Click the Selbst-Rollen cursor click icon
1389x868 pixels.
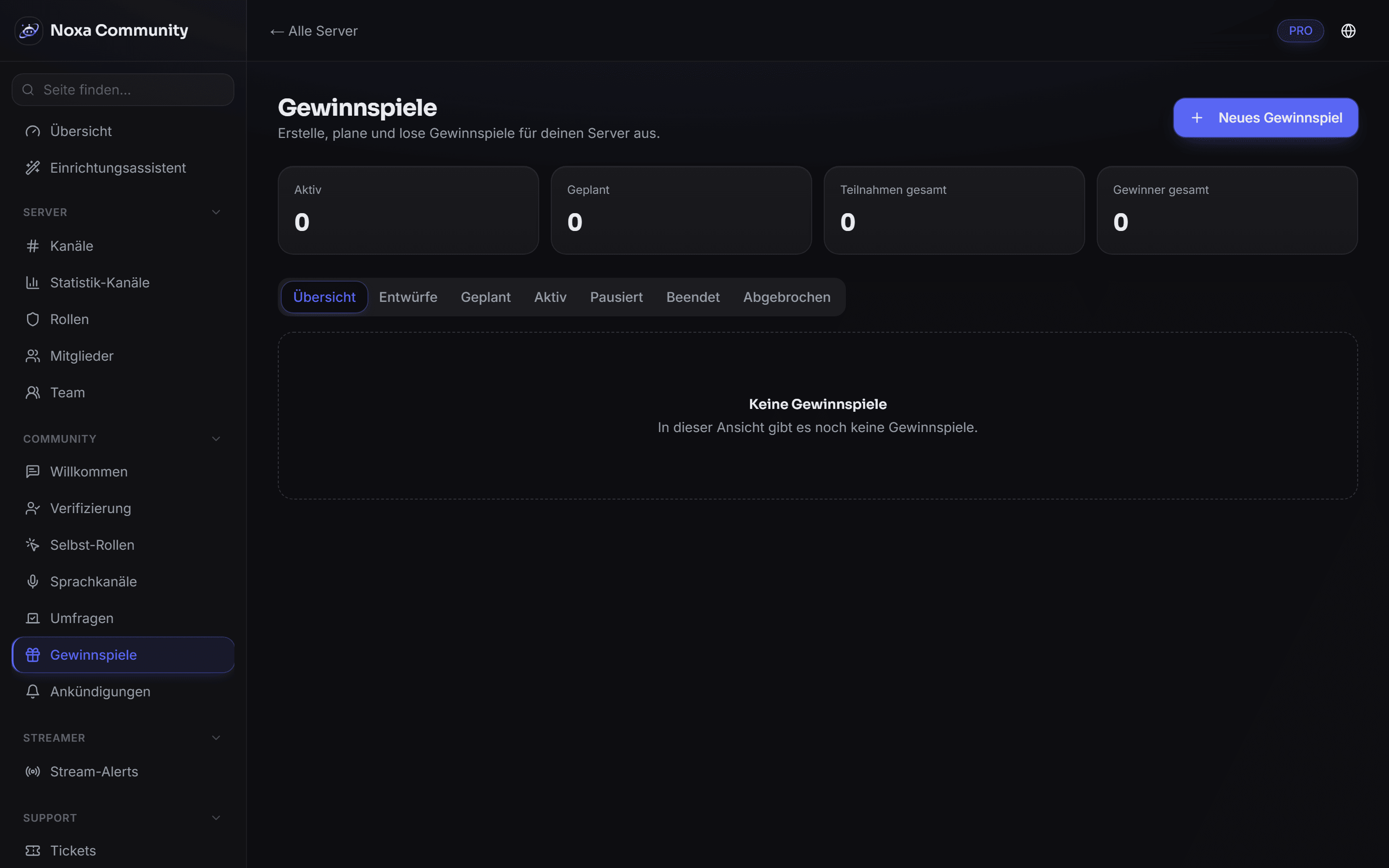[33, 545]
